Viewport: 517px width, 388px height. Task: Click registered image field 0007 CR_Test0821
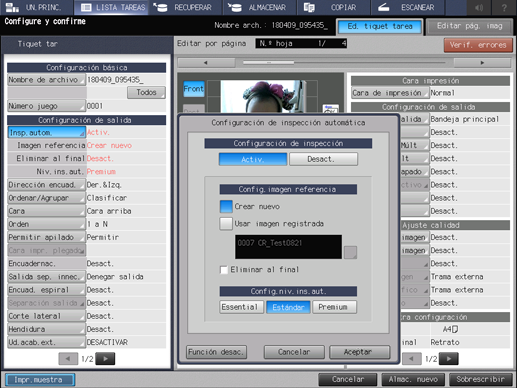[288, 247]
